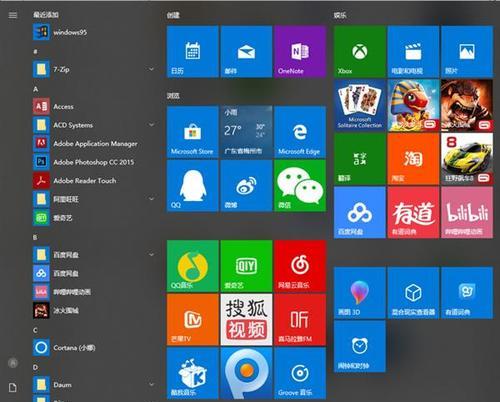This screenshot has height=402, width=500.
Task: Open the weather tile showing 27°
Action: (246, 132)
